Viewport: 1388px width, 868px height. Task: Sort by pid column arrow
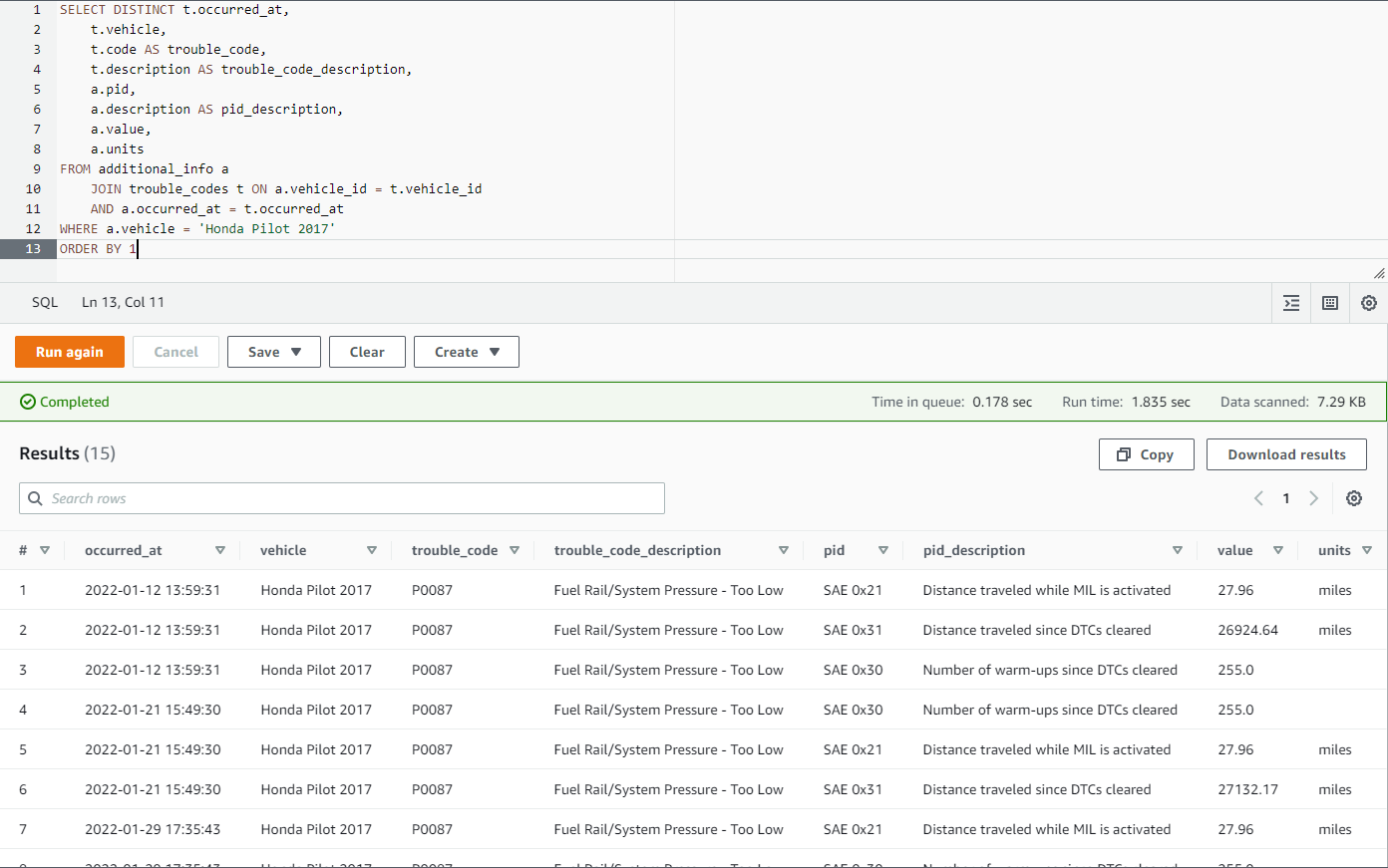(883, 550)
